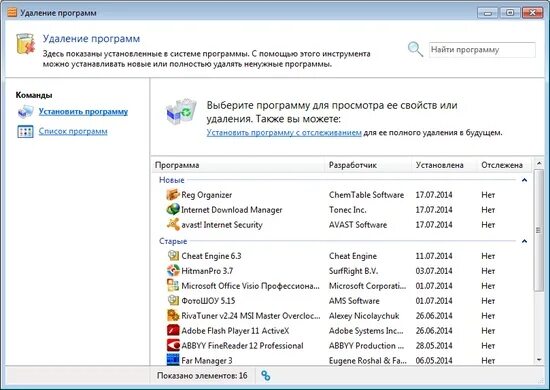Select Adobe Flash Player 11 ActiveX entry
Image resolution: width=550 pixels, height=390 pixels.
tap(235, 331)
